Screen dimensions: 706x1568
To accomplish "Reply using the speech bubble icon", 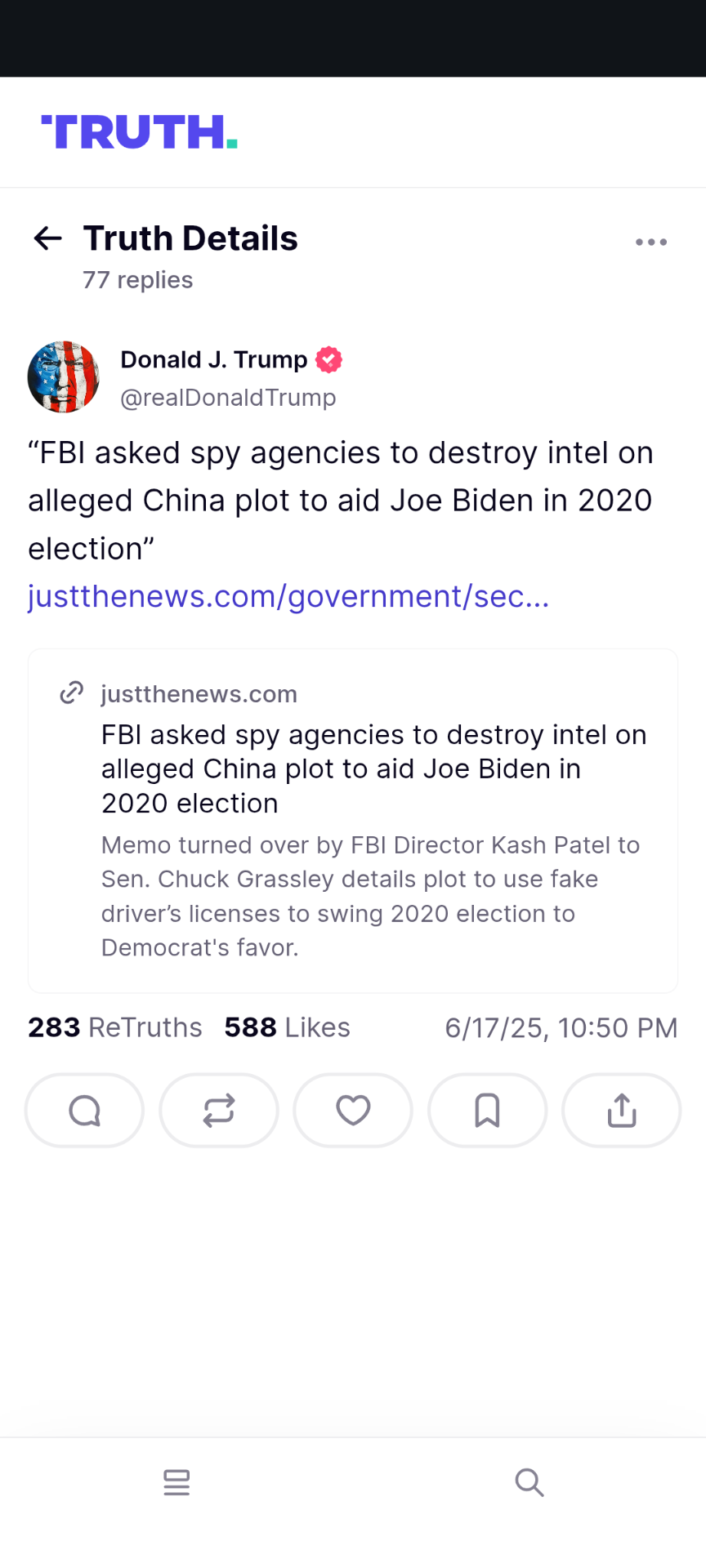I will (x=85, y=1111).
